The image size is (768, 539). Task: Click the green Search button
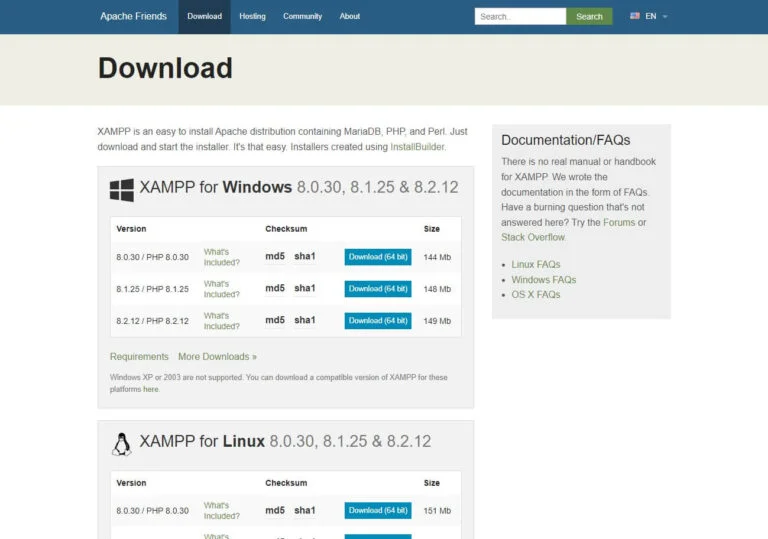(x=589, y=17)
